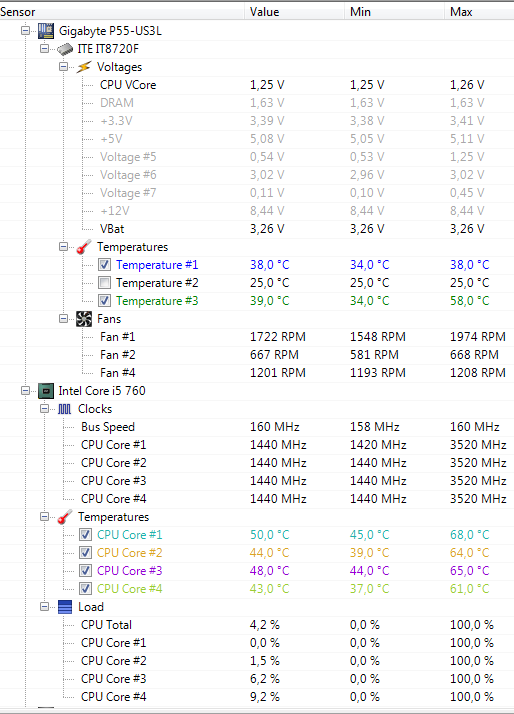
Task: Click the thermometer icon beside motherboard Temperatures
Action: click(x=84, y=247)
